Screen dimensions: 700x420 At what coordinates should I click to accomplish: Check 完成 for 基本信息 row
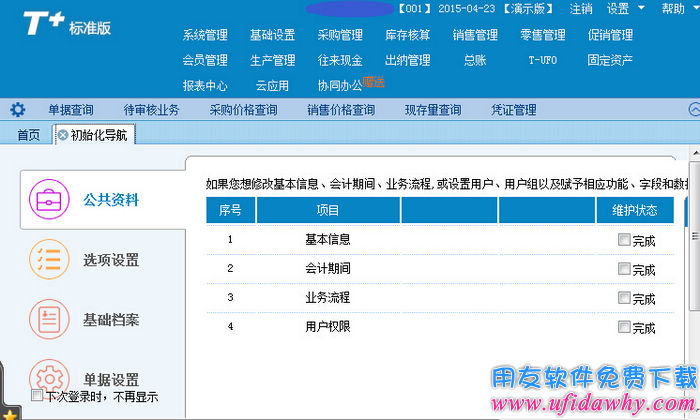point(624,240)
